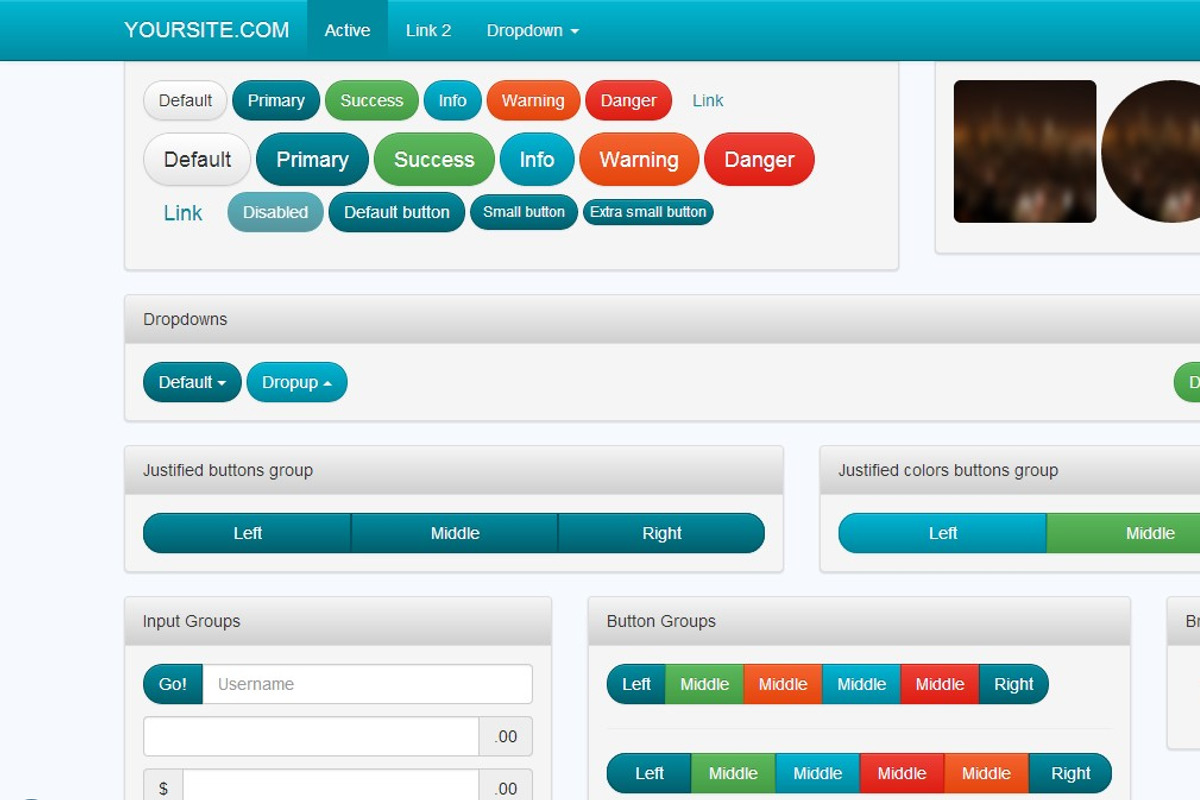Click Middle in the Justified buttons group
1200x800 pixels.
tap(454, 532)
